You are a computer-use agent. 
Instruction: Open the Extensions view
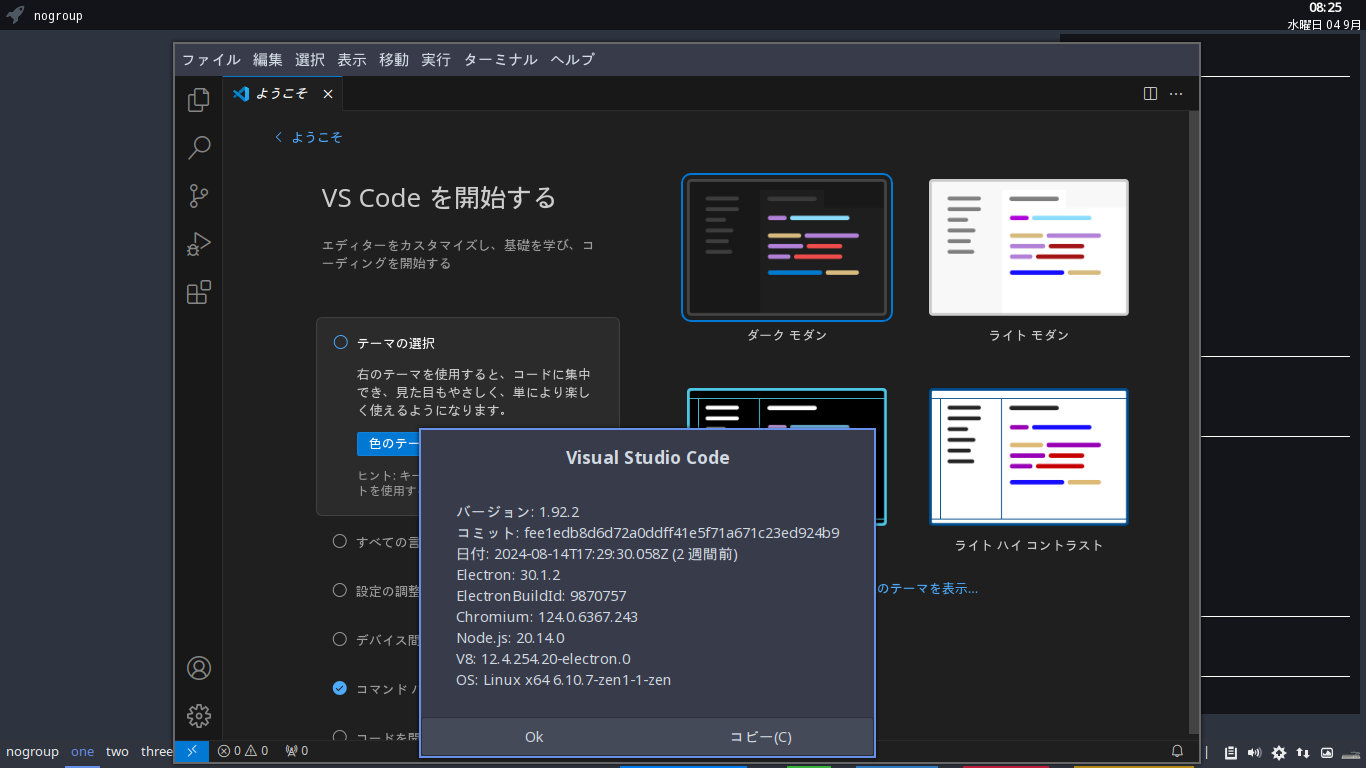(x=199, y=292)
